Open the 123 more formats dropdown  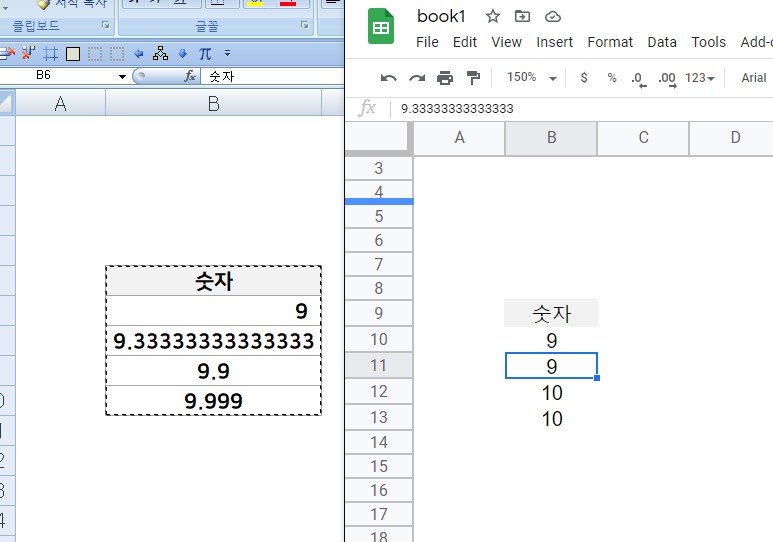click(x=700, y=78)
